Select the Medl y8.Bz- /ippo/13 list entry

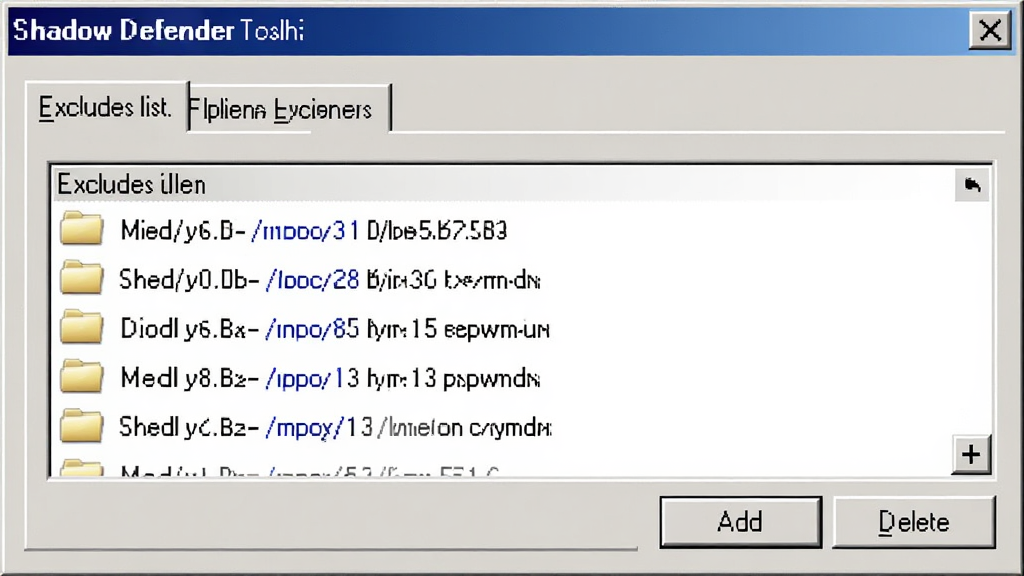pyautogui.click(x=521, y=378)
